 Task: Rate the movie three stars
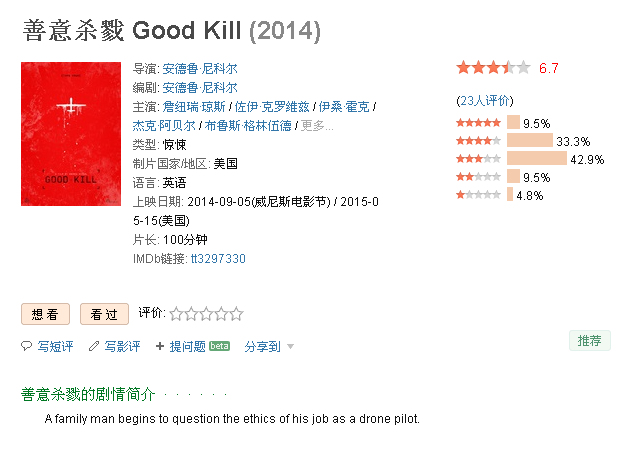click(x=206, y=314)
